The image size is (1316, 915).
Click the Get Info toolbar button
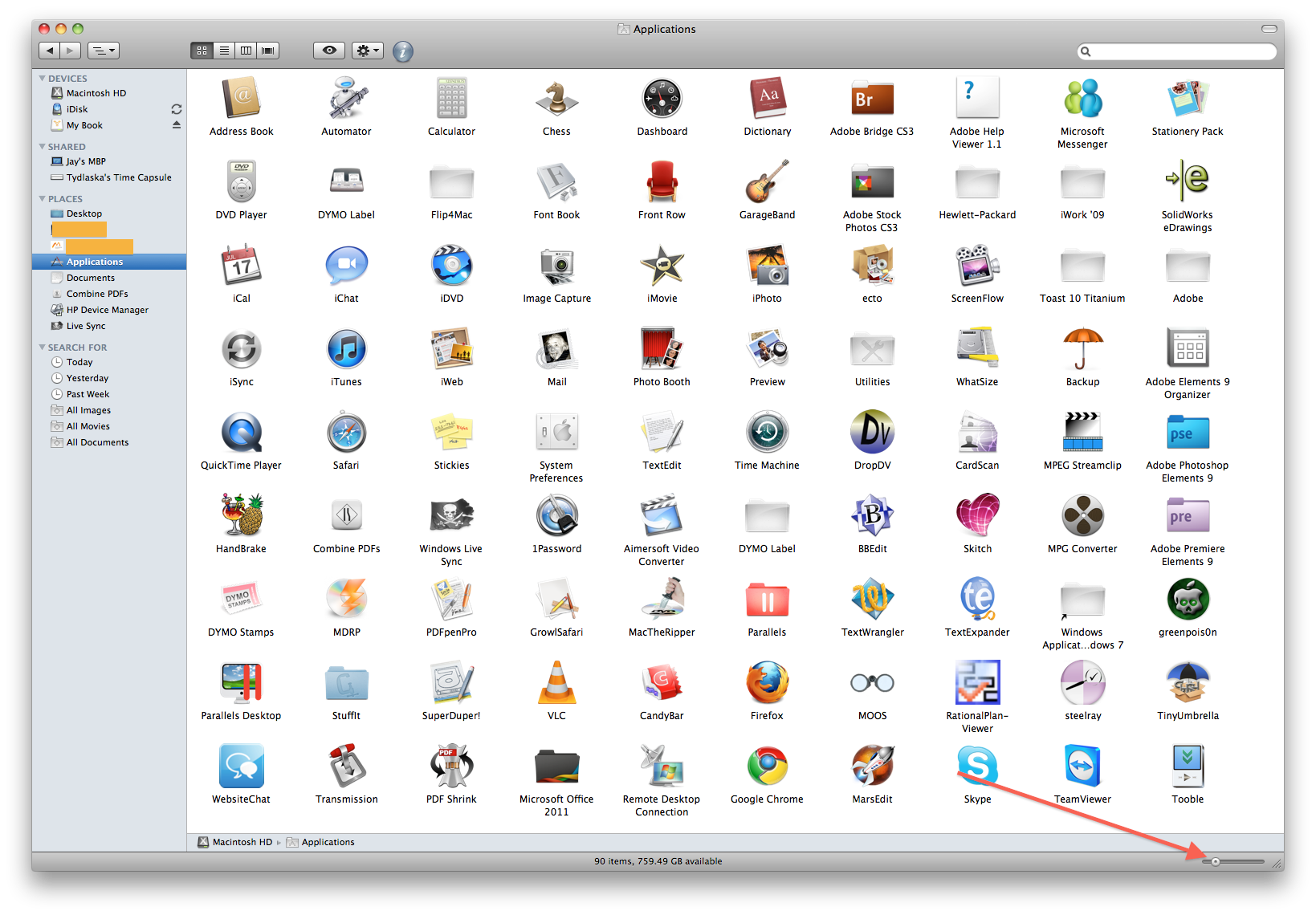click(403, 51)
